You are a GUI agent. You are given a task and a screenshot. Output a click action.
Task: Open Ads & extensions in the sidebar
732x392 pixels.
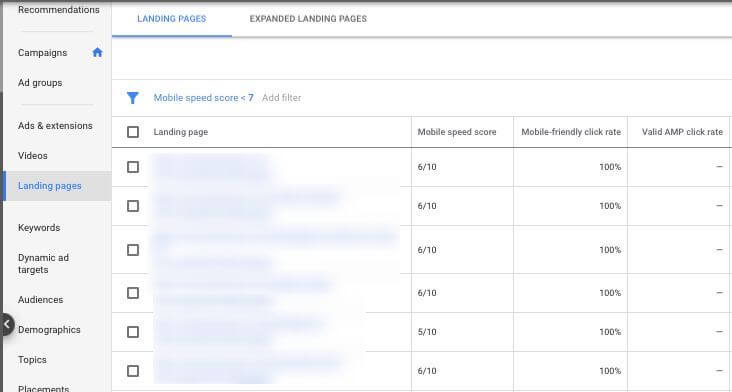click(x=55, y=126)
